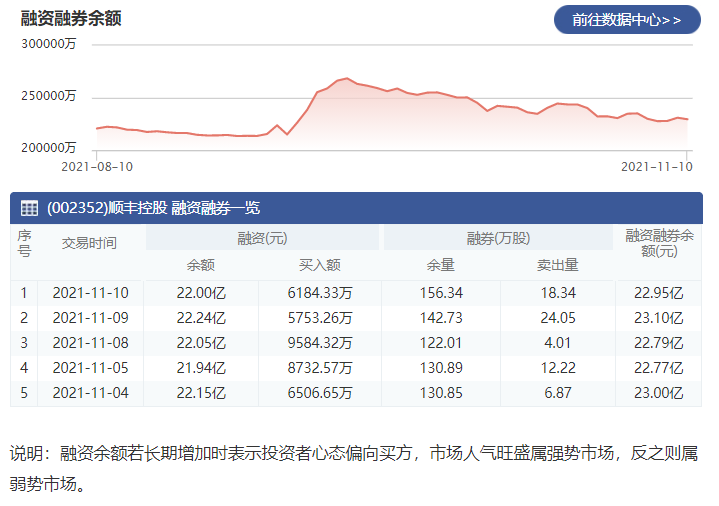Viewport: 719px width, 506px height.
Task: Click the 156.34 remaining volume cell
Action: 441,293
